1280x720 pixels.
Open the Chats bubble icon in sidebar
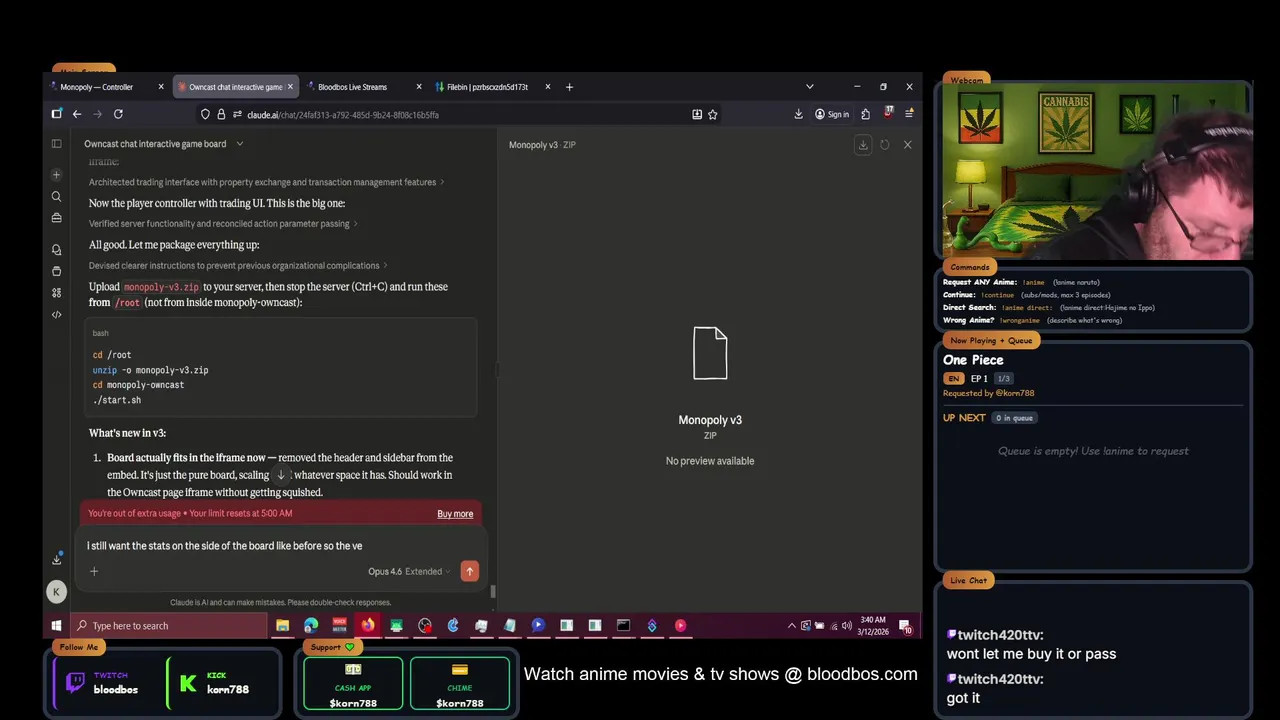[x=56, y=250]
